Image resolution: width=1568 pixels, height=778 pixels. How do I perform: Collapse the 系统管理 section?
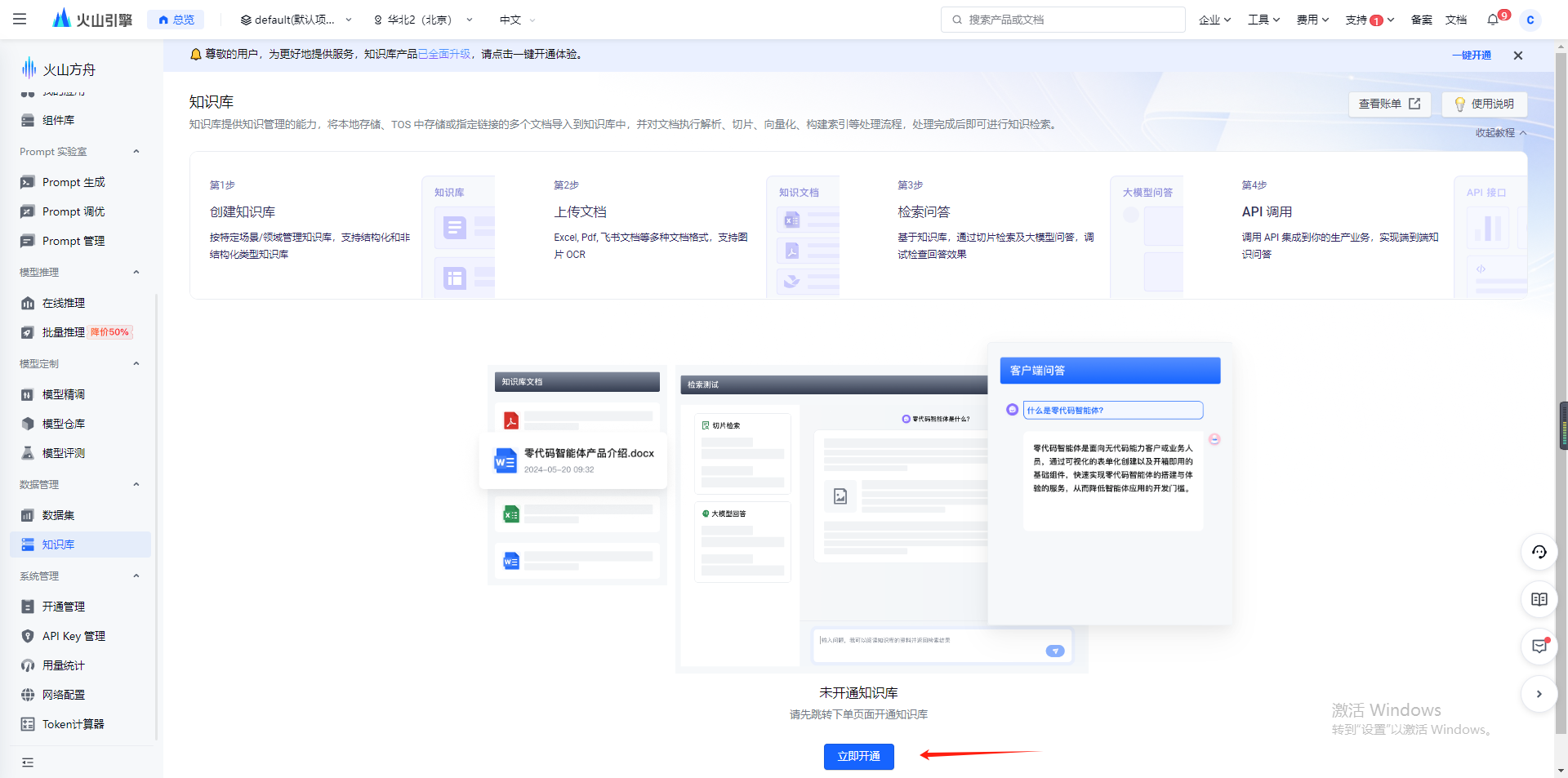tap(136, 576)
